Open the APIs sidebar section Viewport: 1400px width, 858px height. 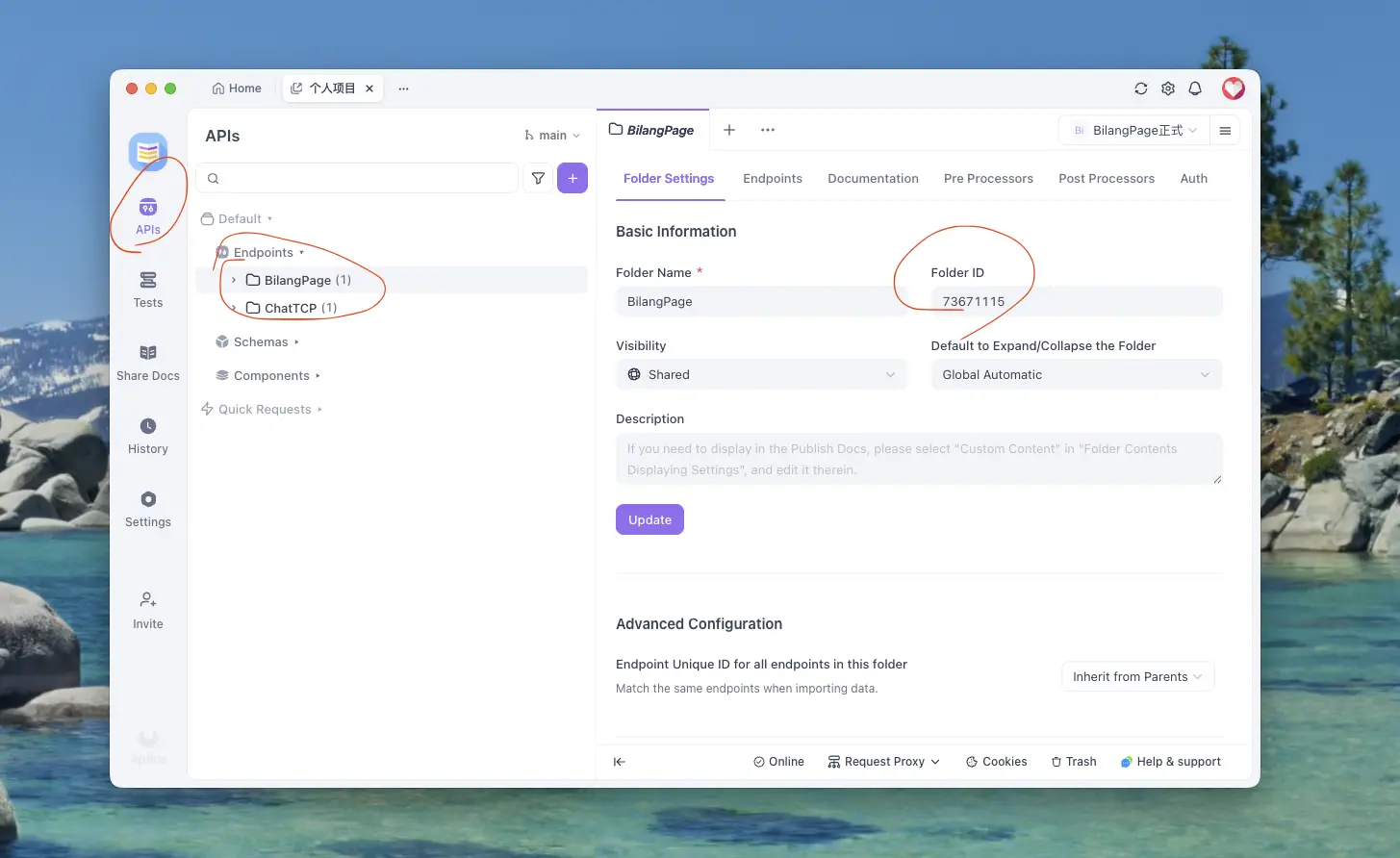coord(148,216)
